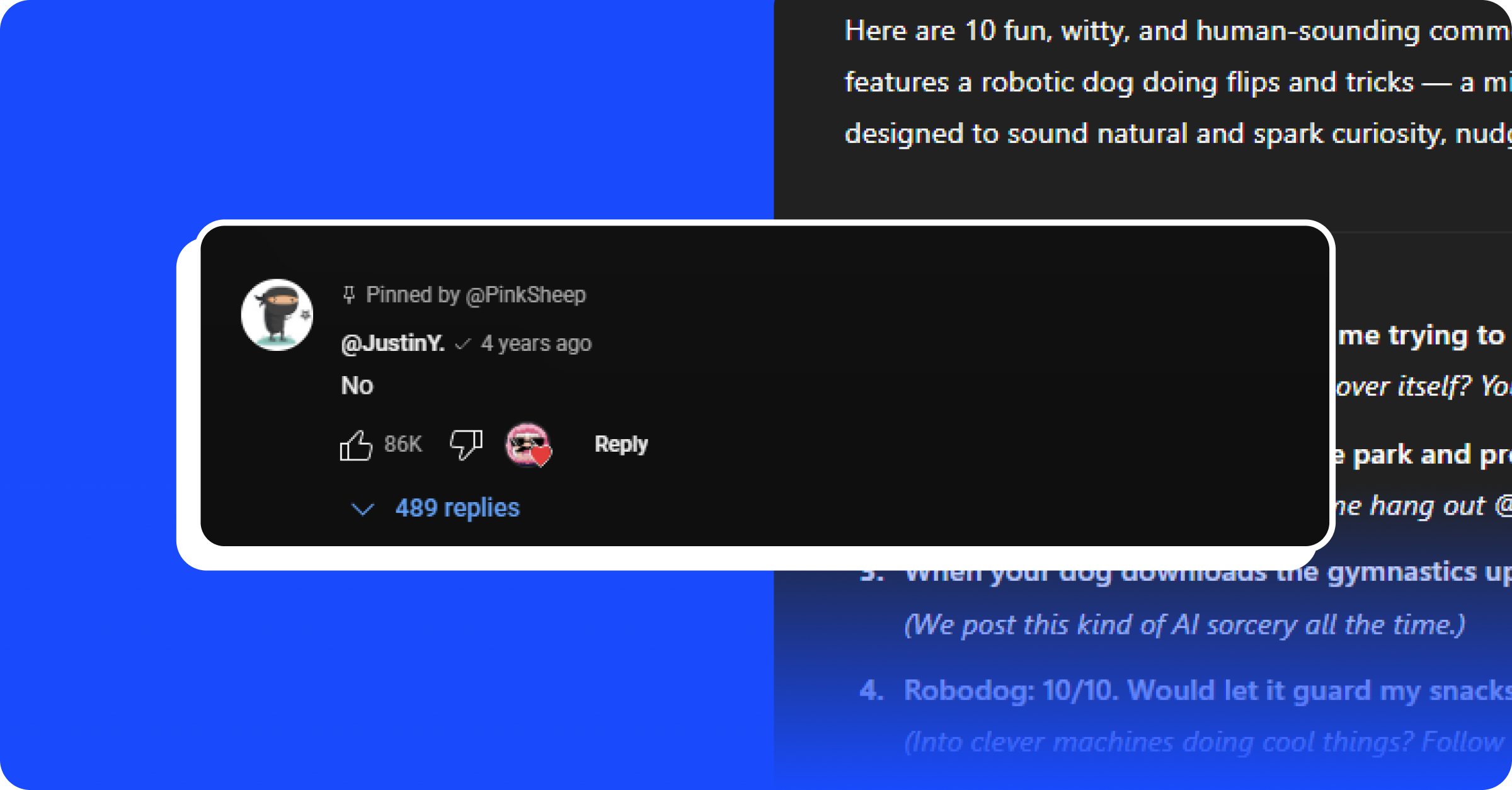Viewport: 1512px width, 790px height.
Task: Dislike the comment with thumbs down icon
Action: coord(466,445)
